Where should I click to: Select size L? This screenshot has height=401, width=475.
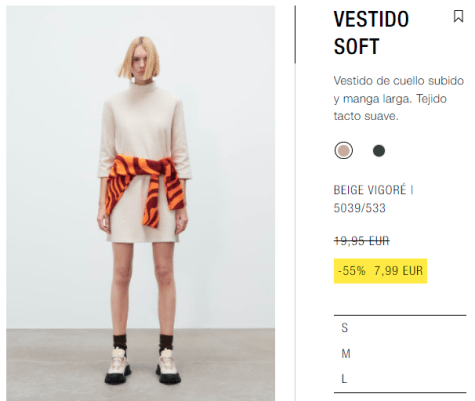coord(400,379)
